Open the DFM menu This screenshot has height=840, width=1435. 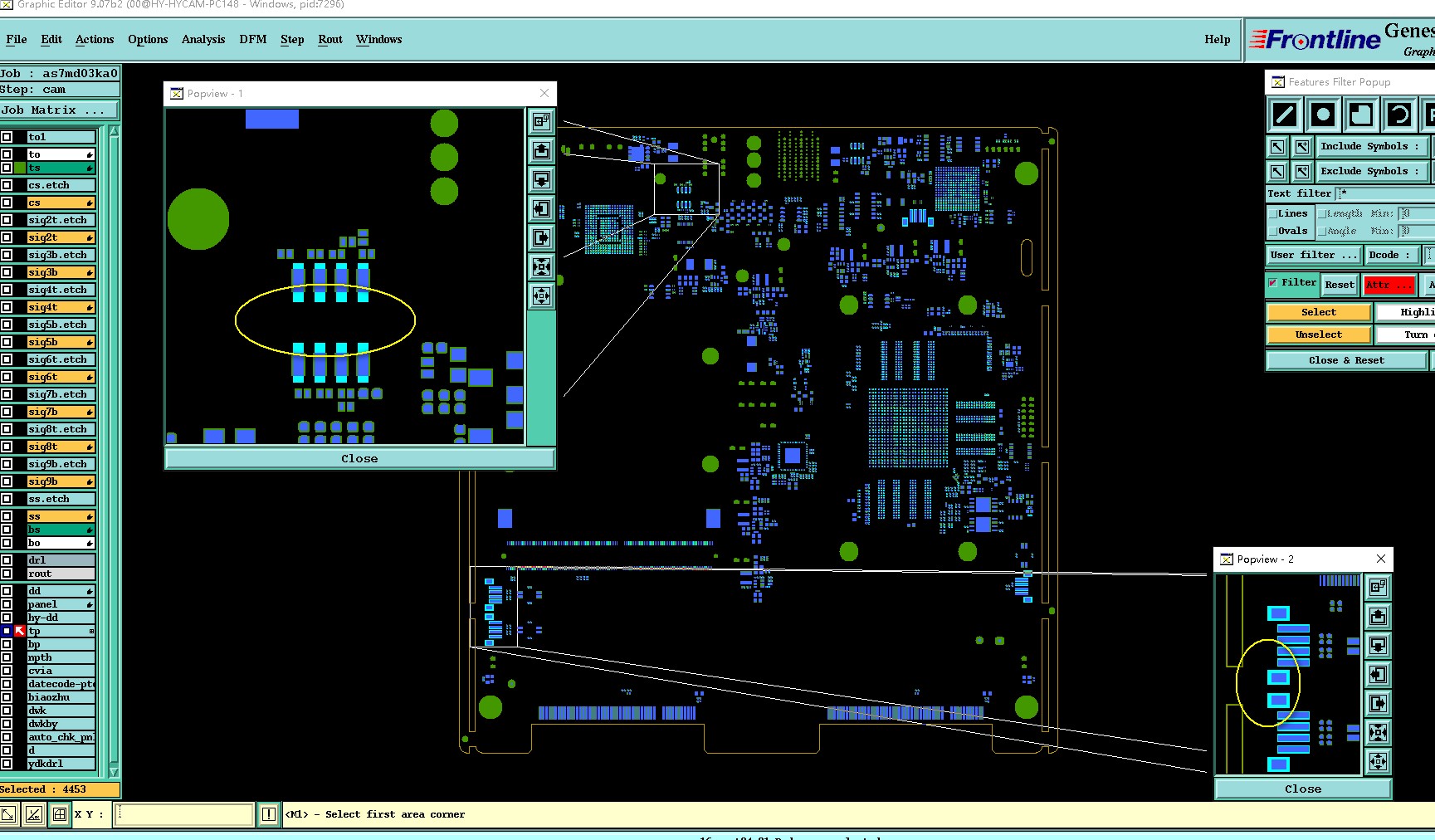pos(253,39)
